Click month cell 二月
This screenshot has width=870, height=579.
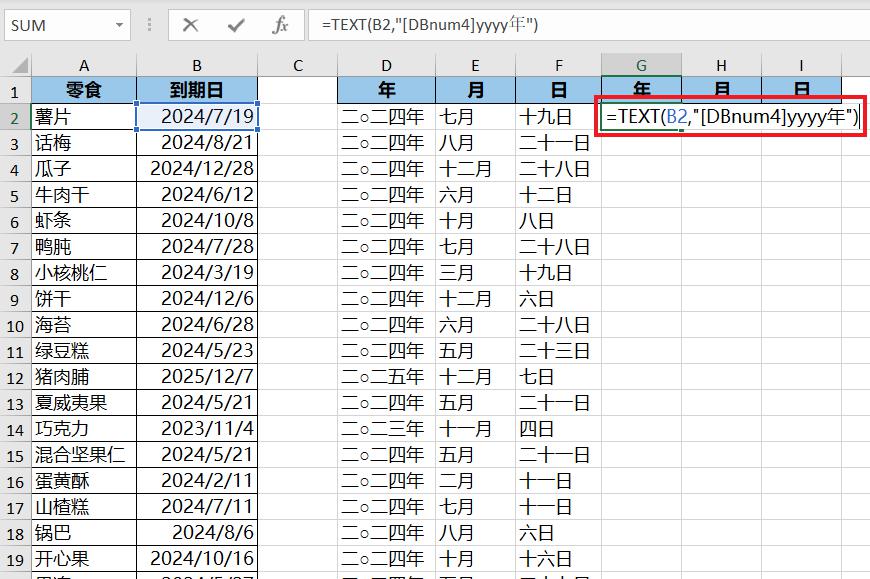click(476, 481)
